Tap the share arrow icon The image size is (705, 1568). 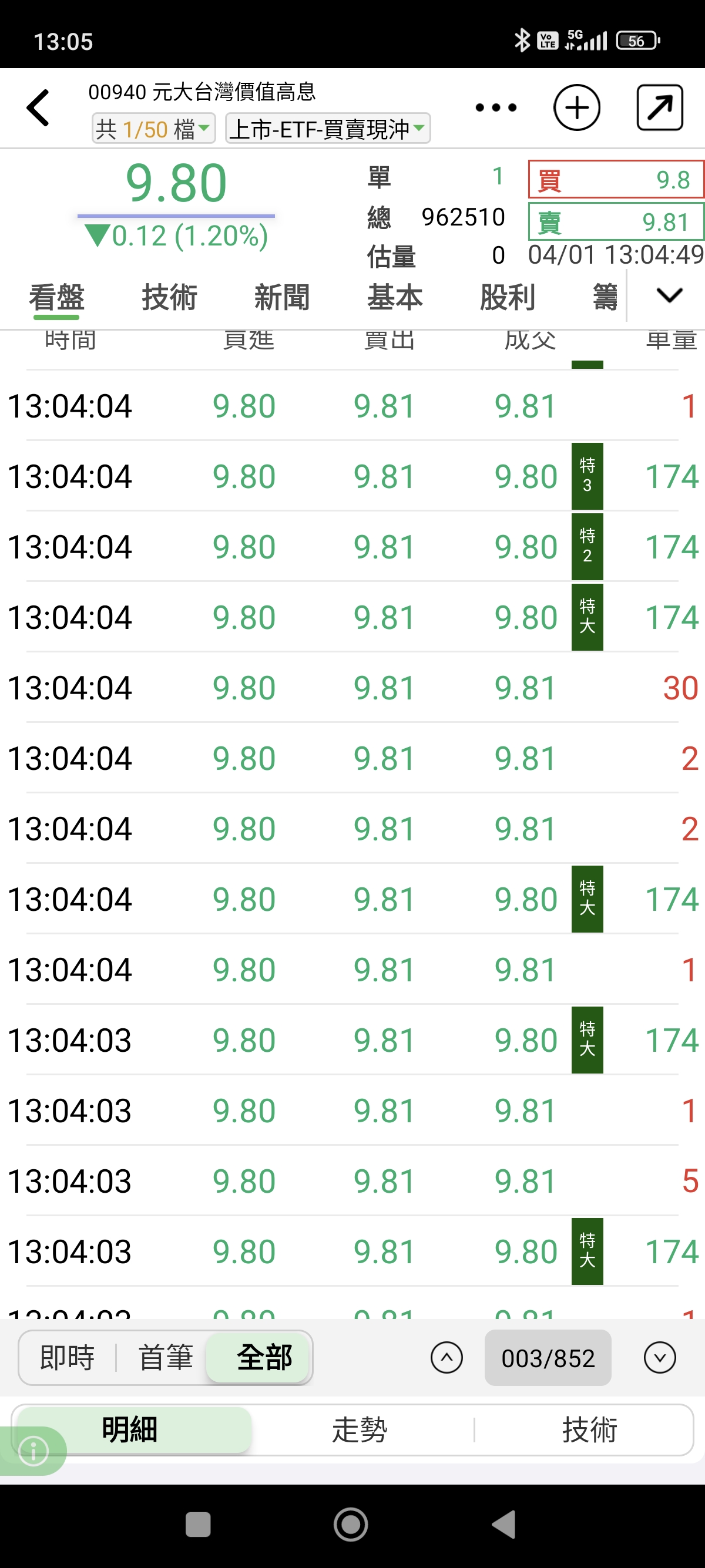click(x=659, y=107)
